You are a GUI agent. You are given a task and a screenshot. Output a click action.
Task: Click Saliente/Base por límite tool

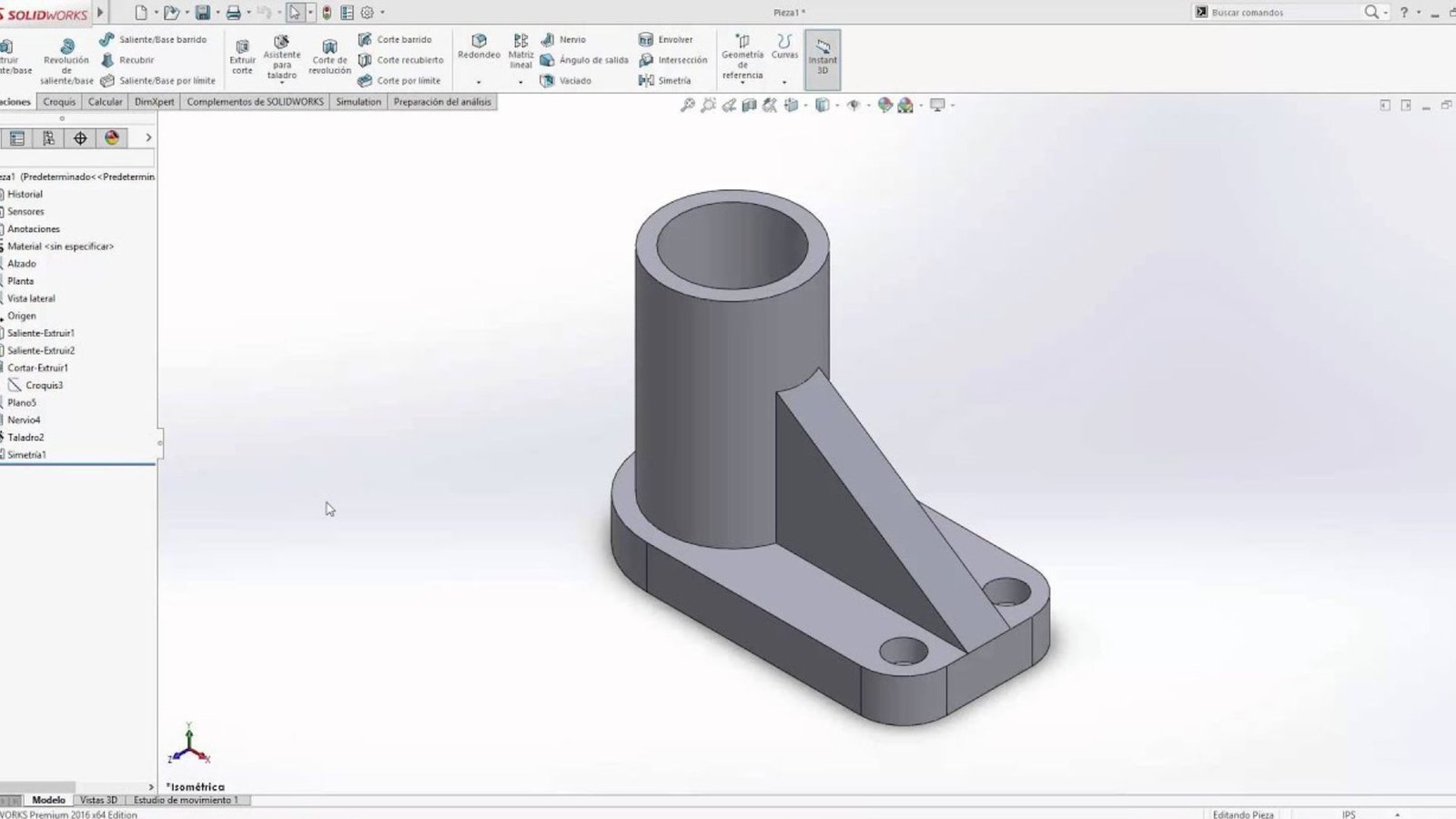[x=157, y=80]
